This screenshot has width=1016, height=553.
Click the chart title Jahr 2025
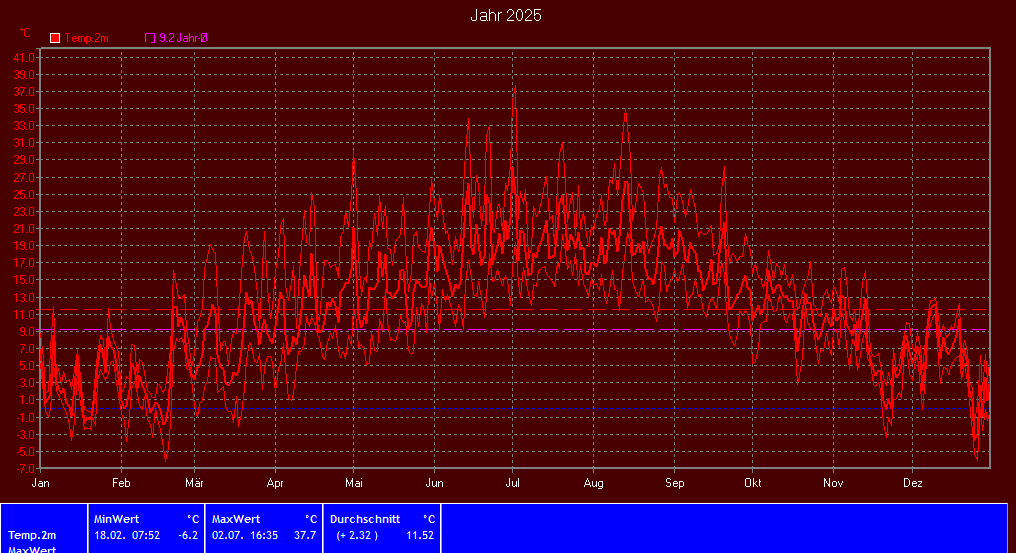click(506, 16)
